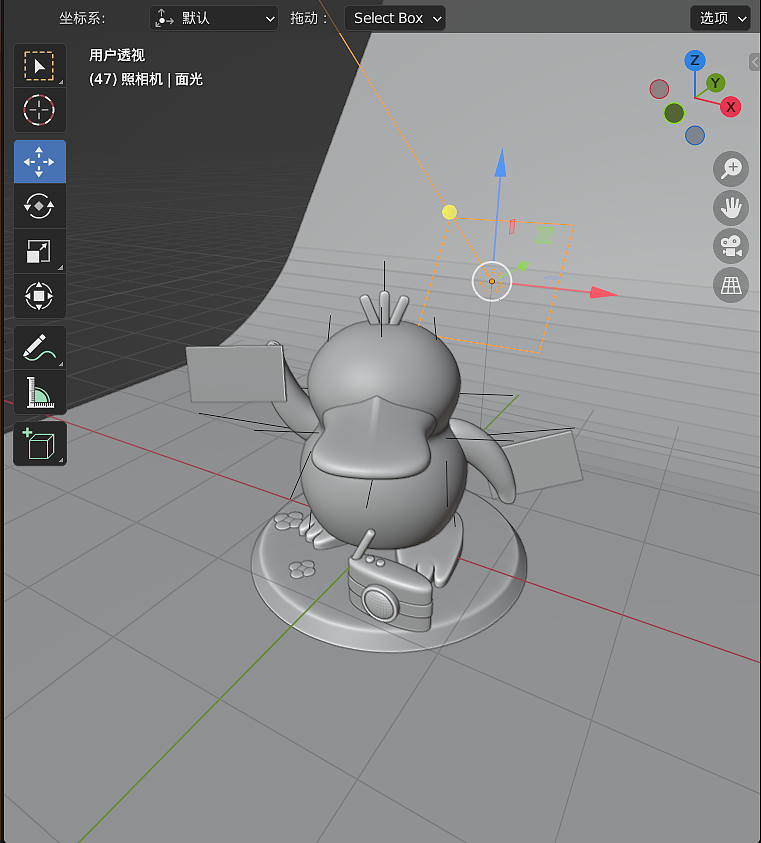Click the (47) 照相机 | 面光 label
The image size is (761, 843).
[x=146, y=80]
